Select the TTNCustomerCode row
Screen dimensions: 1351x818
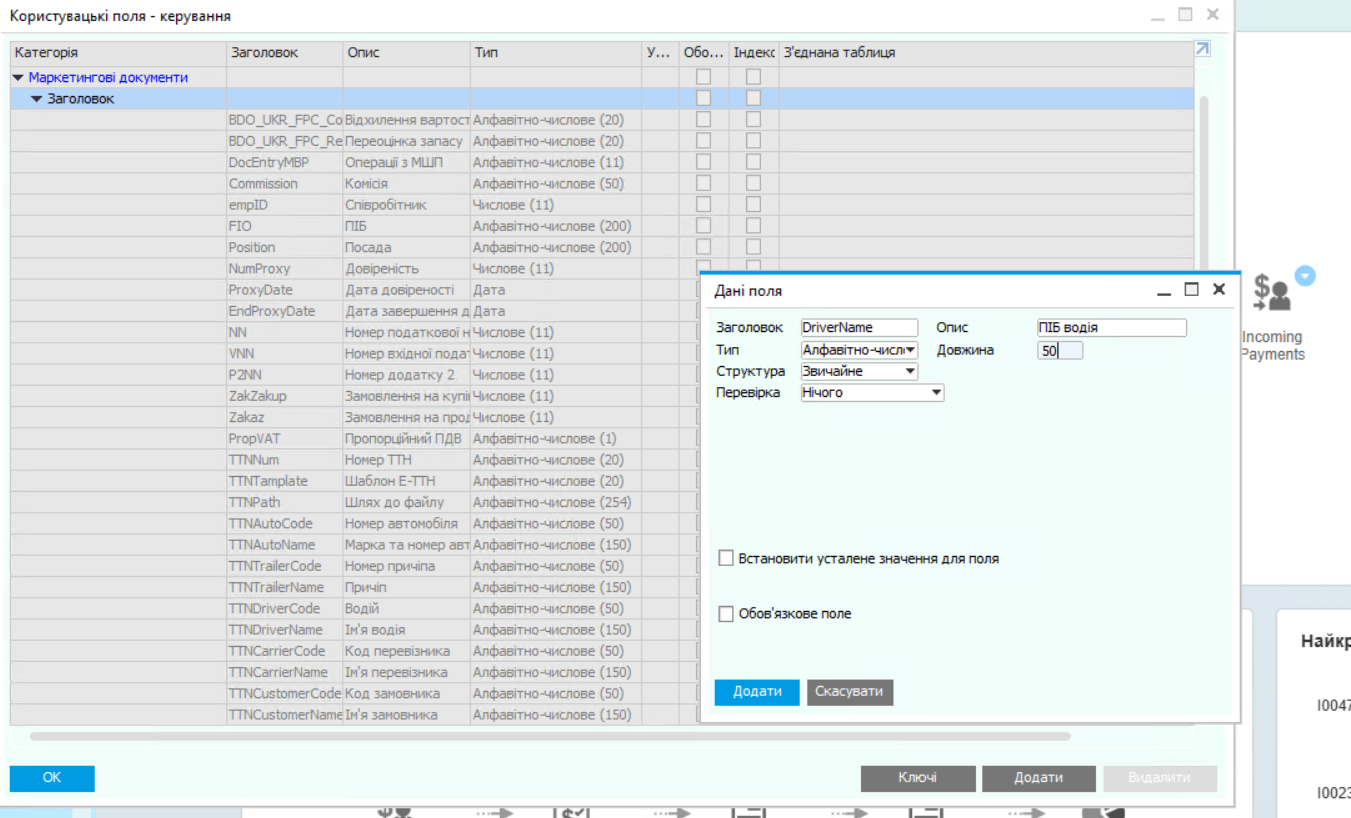click(x=355, y=693)
